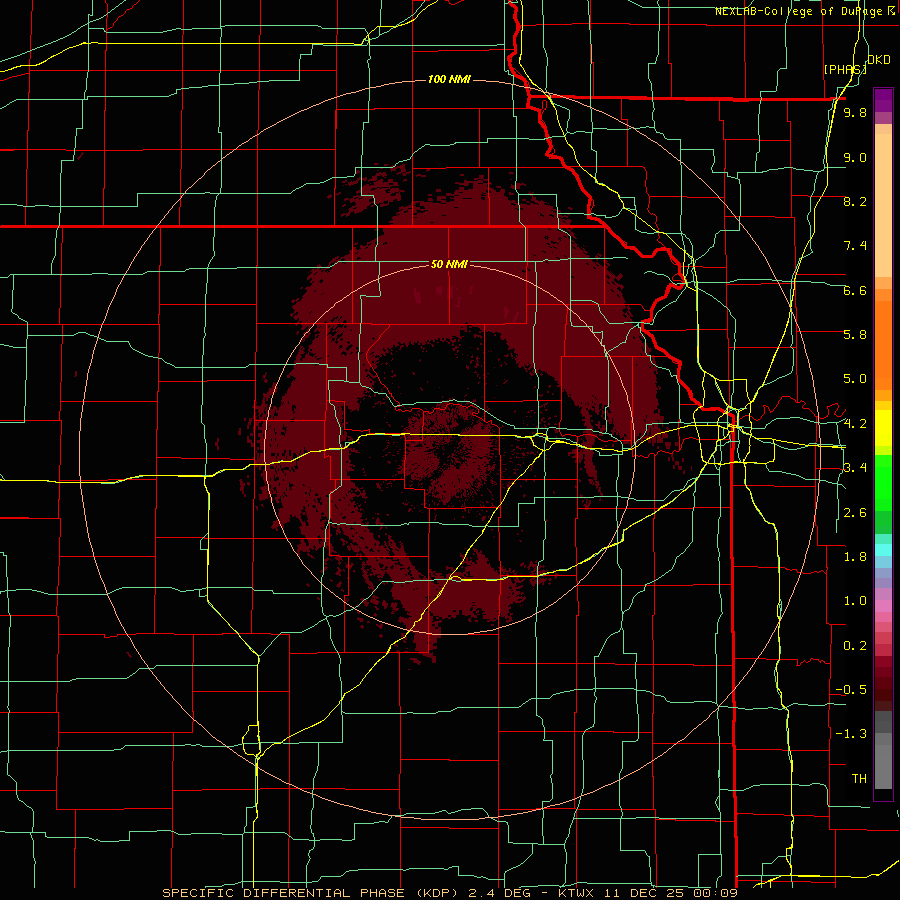Screen dimensions: 900x900
Task: Click the 9.8 scale value
Action: [855, 112]
